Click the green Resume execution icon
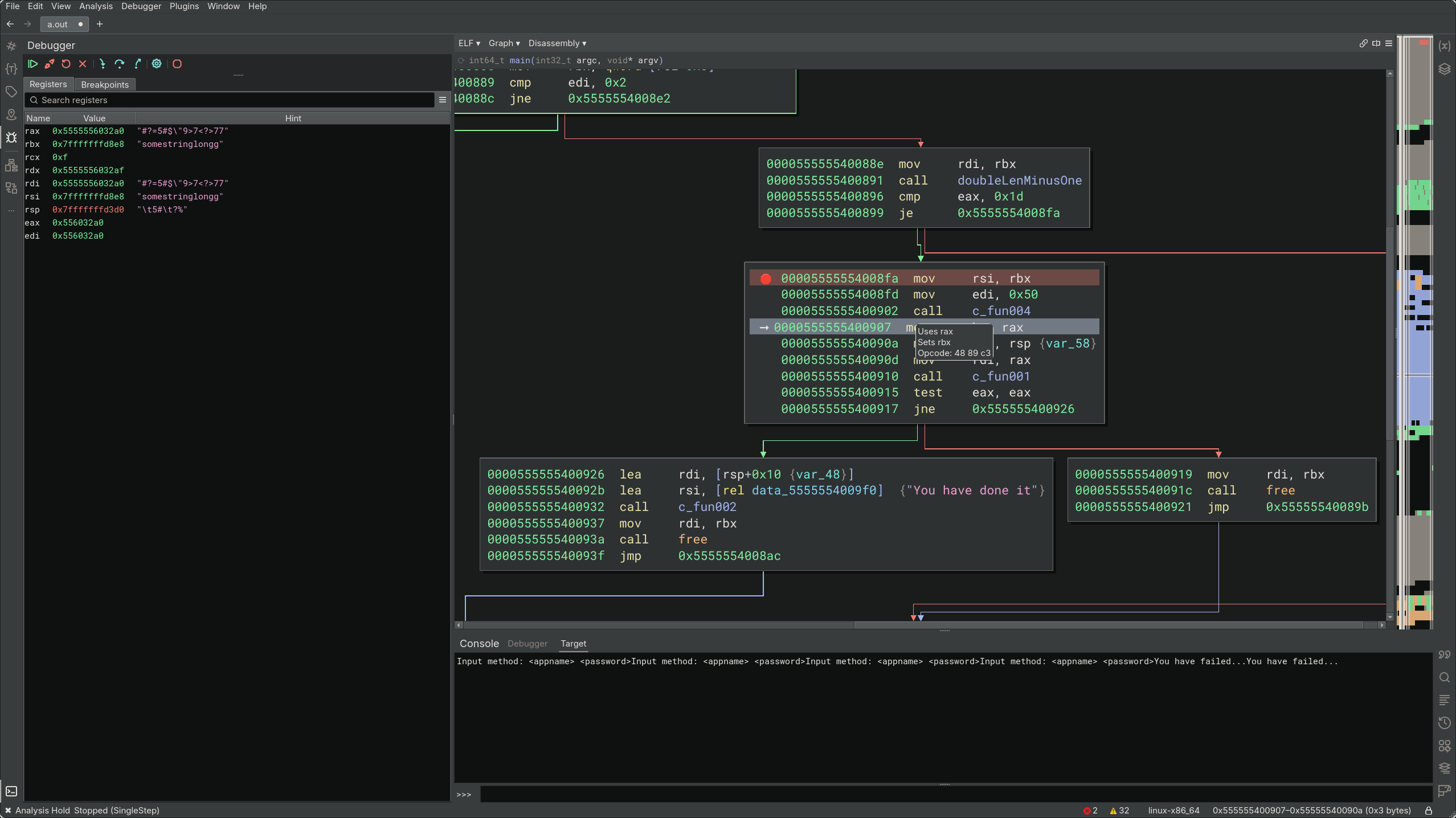Viewport: 1456px width, 818px height. (33, 64)
